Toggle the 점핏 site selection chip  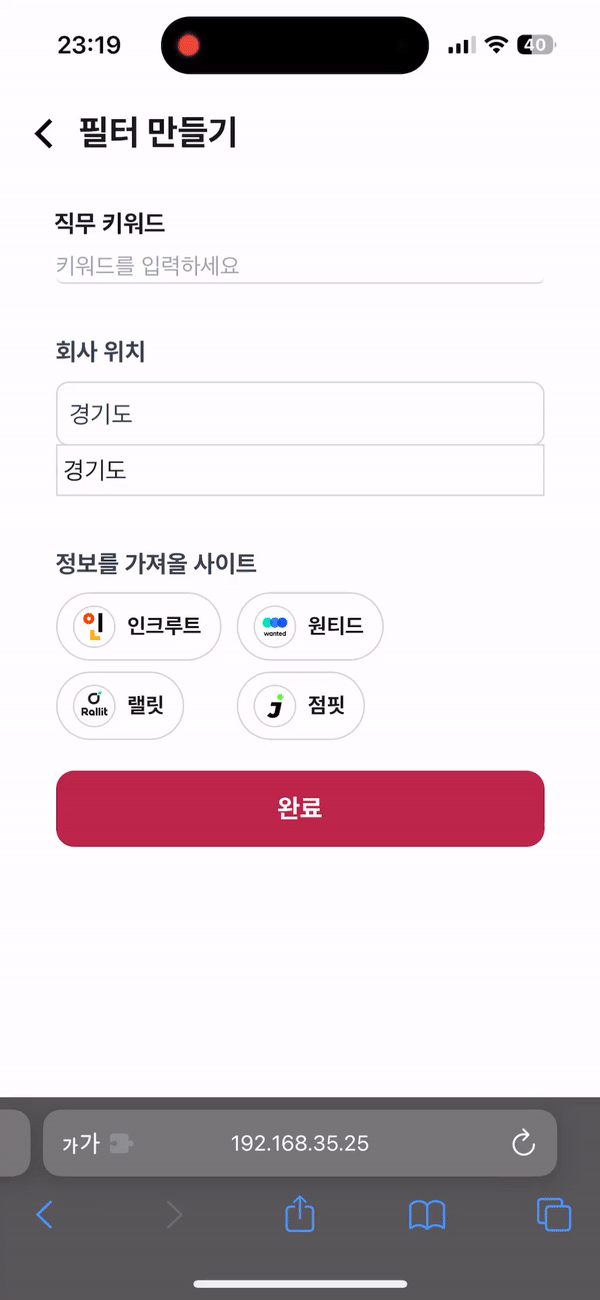300,706
